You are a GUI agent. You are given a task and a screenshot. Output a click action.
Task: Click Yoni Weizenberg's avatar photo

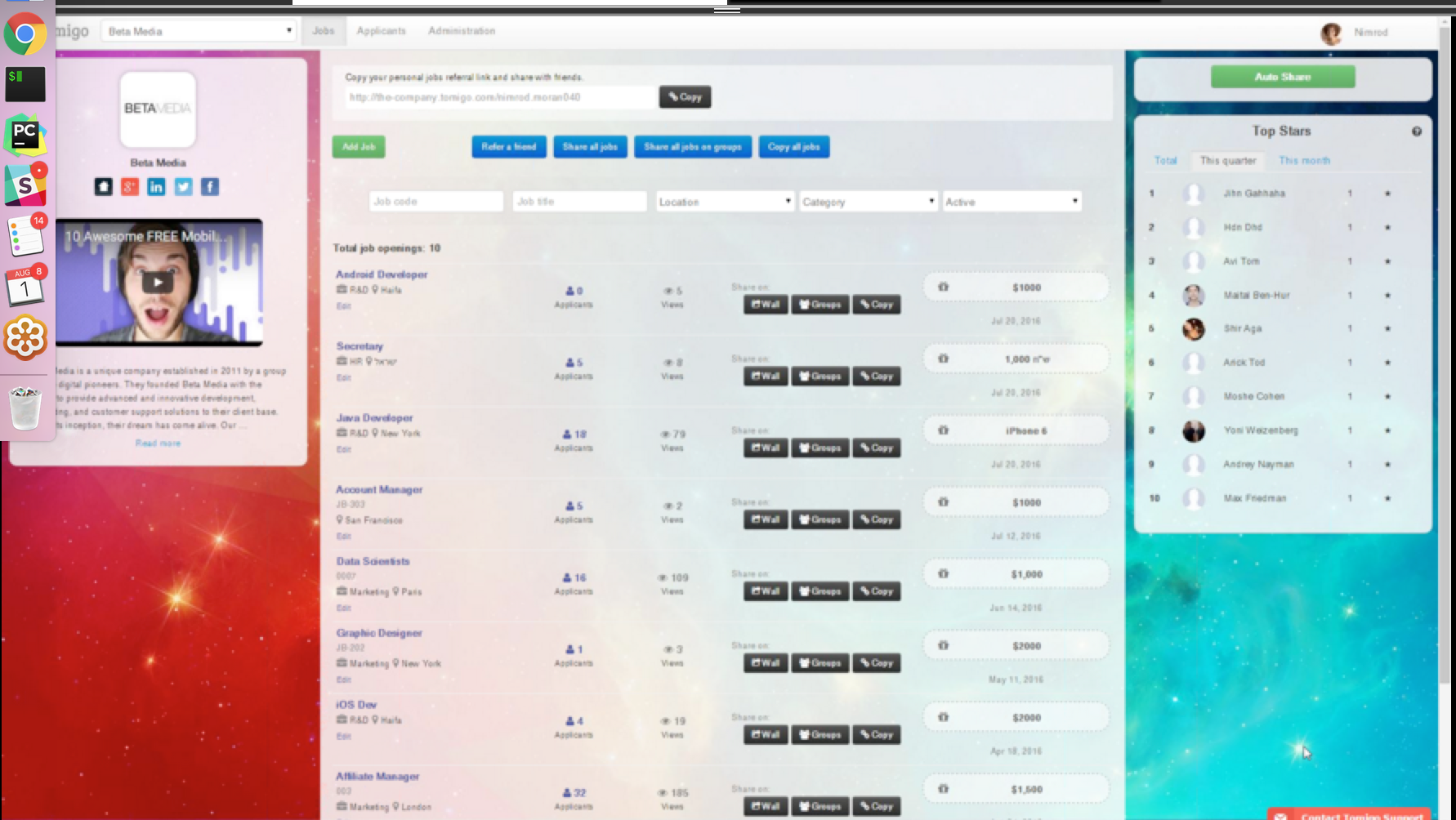point(1194,430)
